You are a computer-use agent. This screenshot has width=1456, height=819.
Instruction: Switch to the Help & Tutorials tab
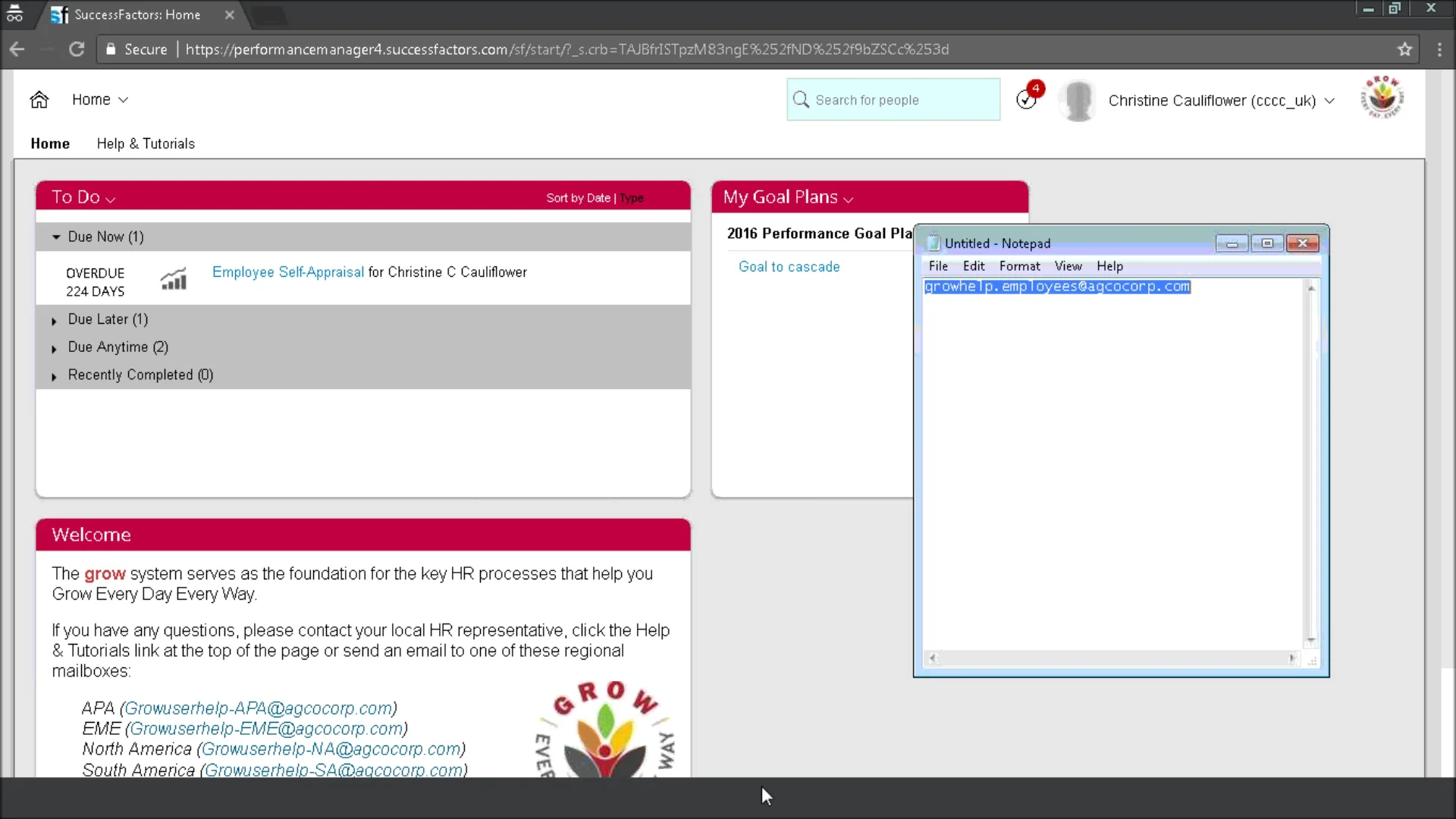tap(146, 143)
